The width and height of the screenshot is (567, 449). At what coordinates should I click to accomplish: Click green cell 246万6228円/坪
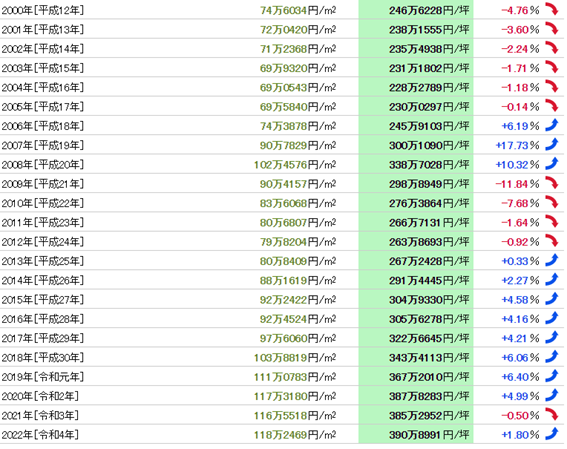pyautogui.click(x=416, y=10)
